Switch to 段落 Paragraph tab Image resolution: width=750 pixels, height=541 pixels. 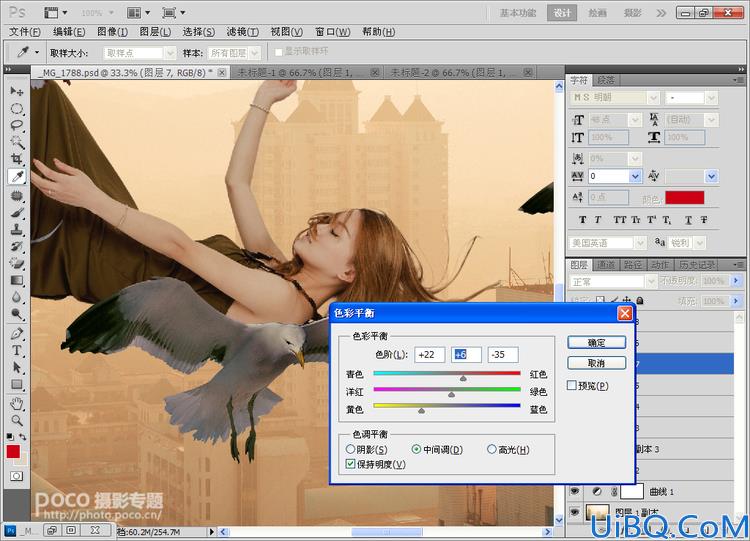click(x=606, y=80)
